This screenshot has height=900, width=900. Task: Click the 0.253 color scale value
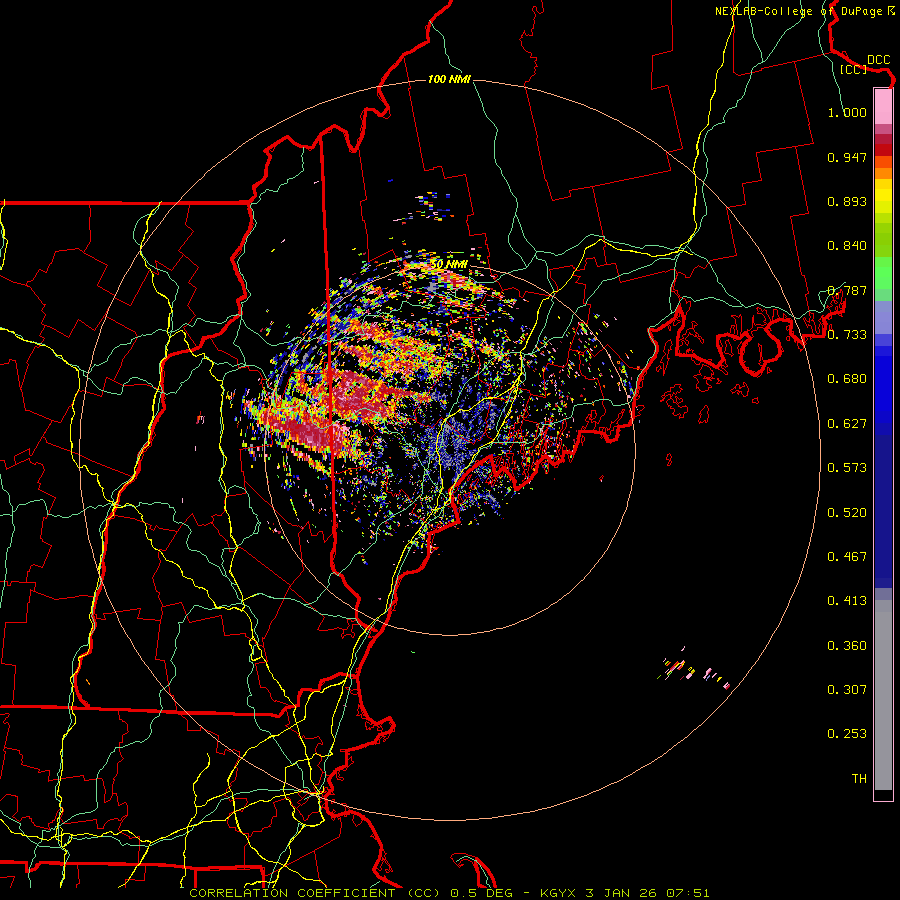coord(847,734)
